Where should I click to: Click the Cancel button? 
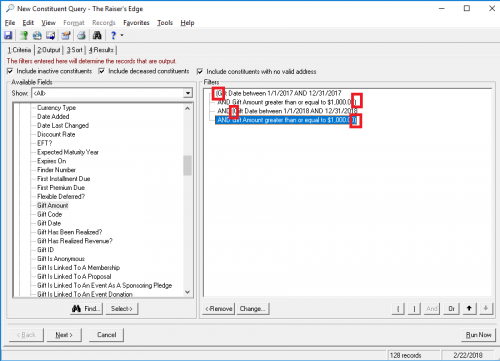tap(107, 335)
